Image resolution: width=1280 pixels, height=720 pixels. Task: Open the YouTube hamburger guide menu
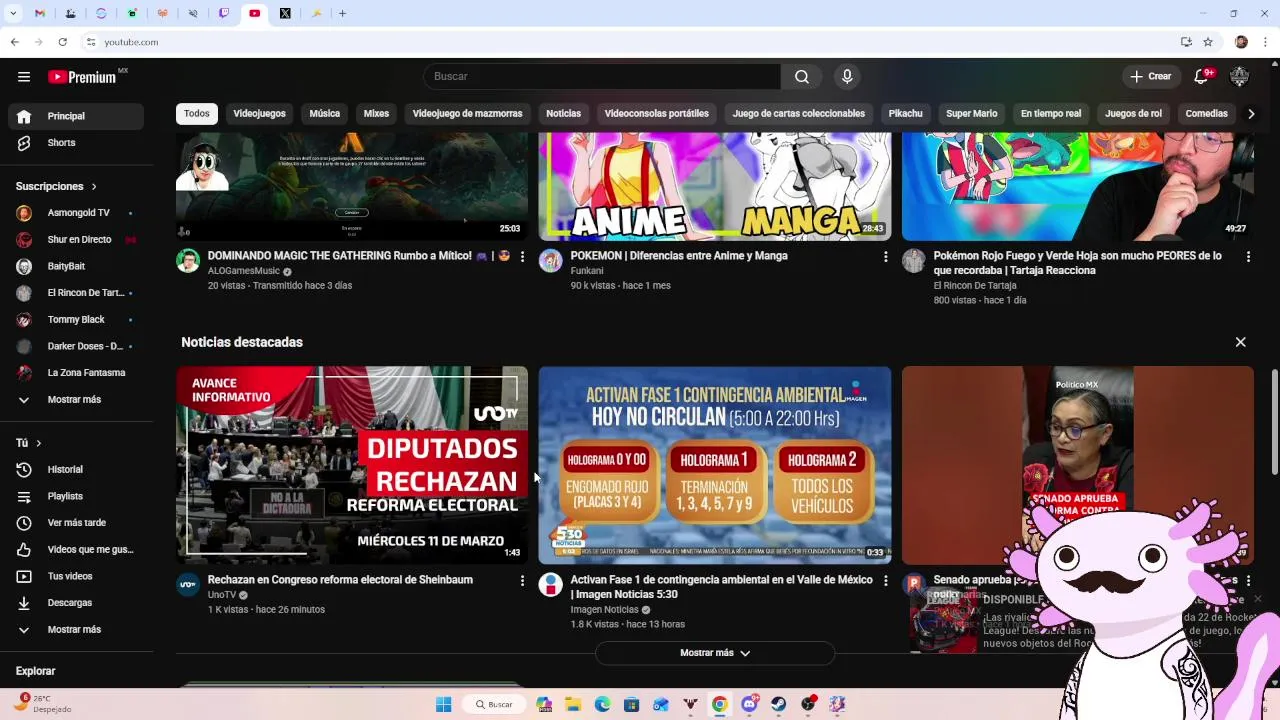(x=24, y=77)
